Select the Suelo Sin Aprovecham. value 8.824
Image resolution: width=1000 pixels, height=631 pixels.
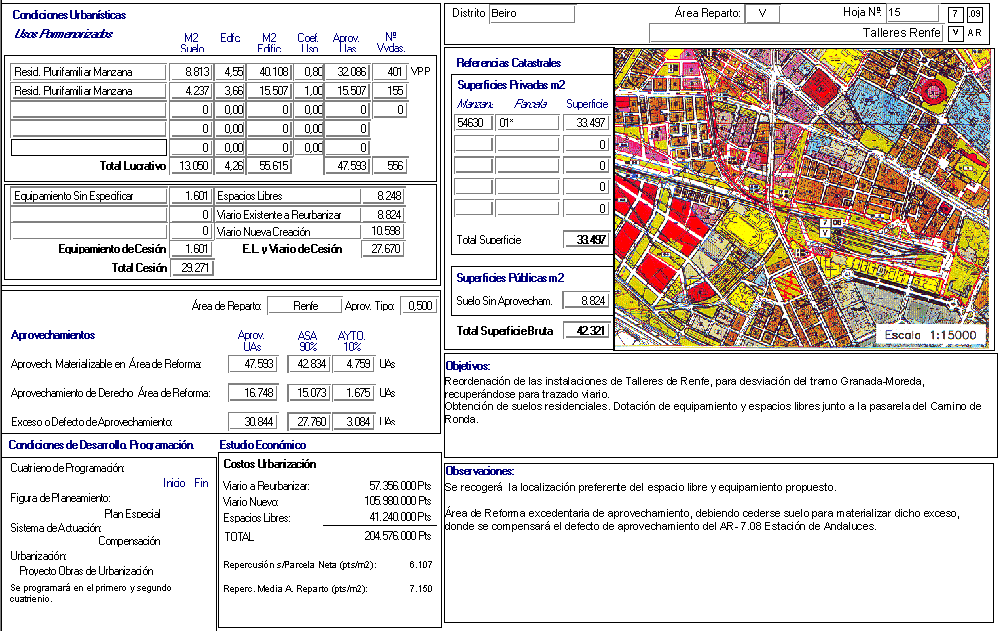click(587, 300)
